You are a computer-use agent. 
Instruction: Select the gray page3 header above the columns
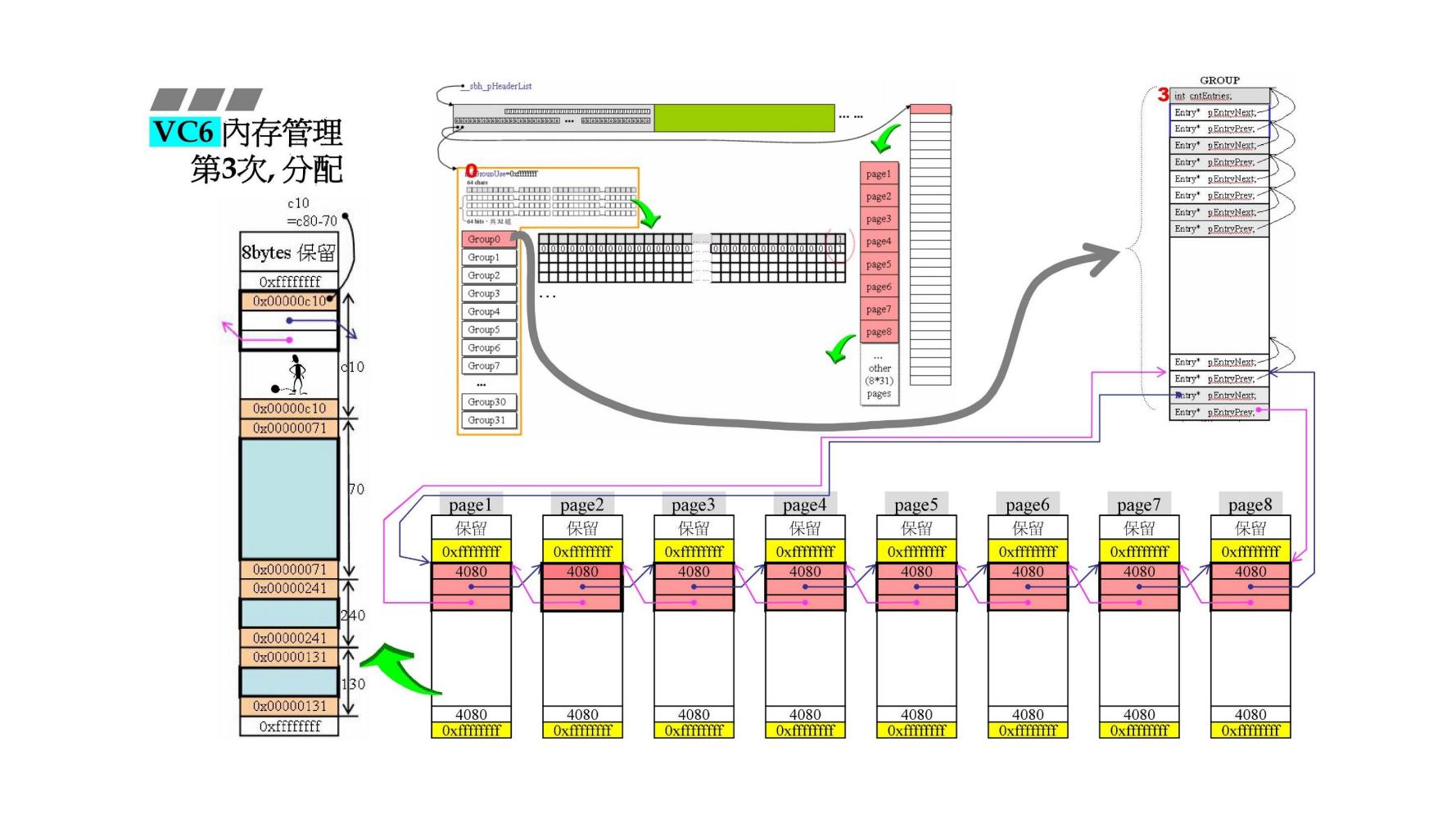pos(694,504)
